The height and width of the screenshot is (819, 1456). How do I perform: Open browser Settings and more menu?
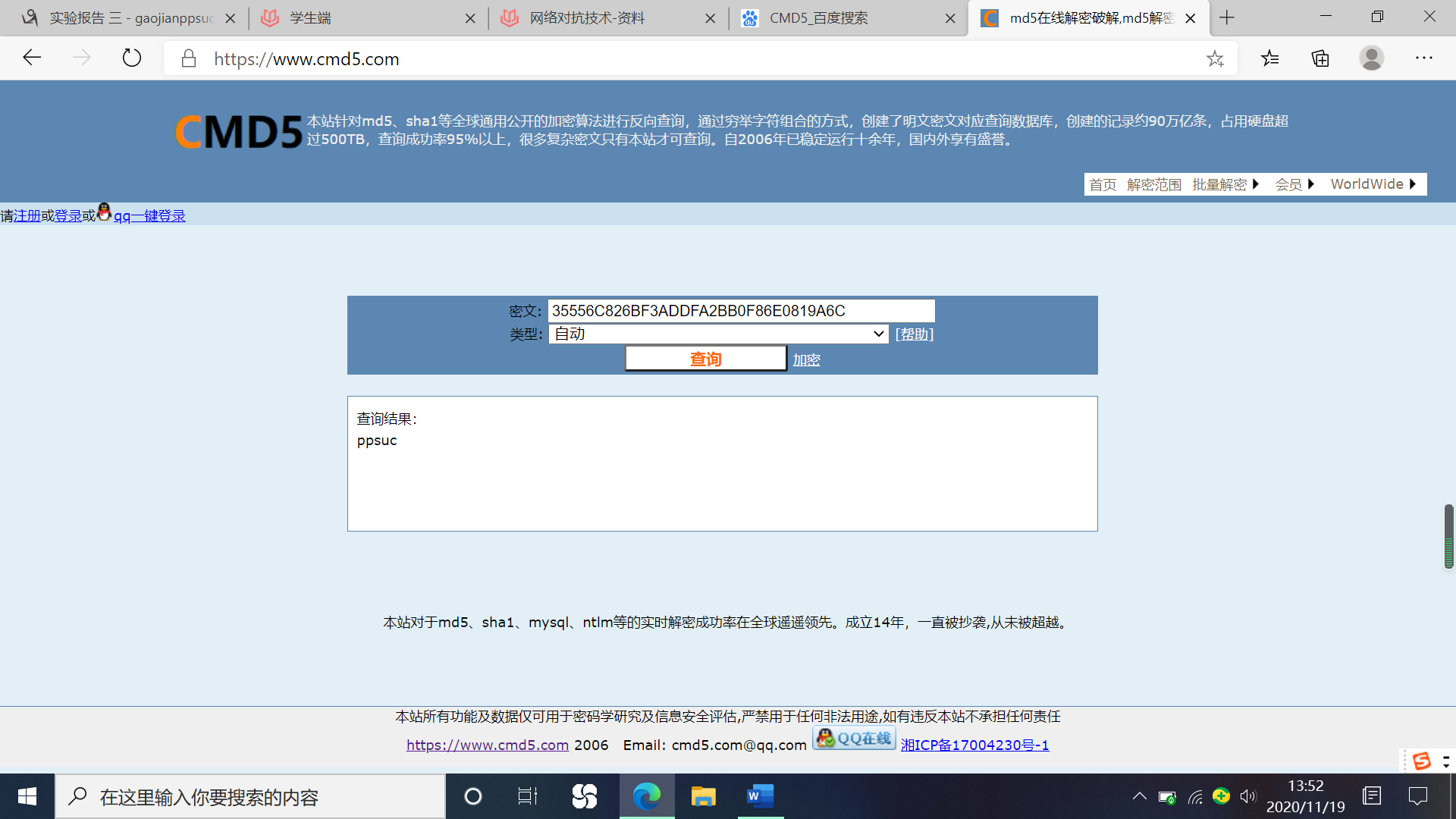(x=1423, y=58)
